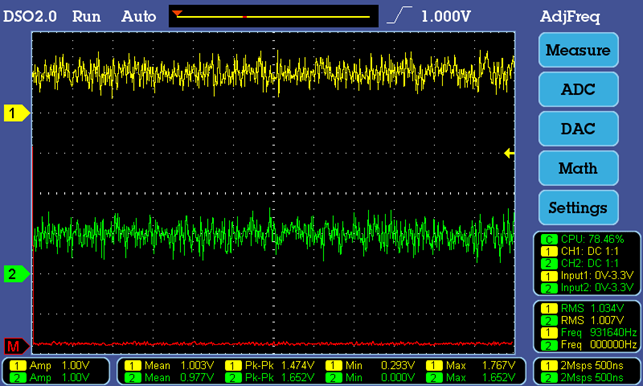Screen dimensions: 643x386
Task: Click the yellow 1 badge beside Freq 931640Hz
Action: pos(549,333)
